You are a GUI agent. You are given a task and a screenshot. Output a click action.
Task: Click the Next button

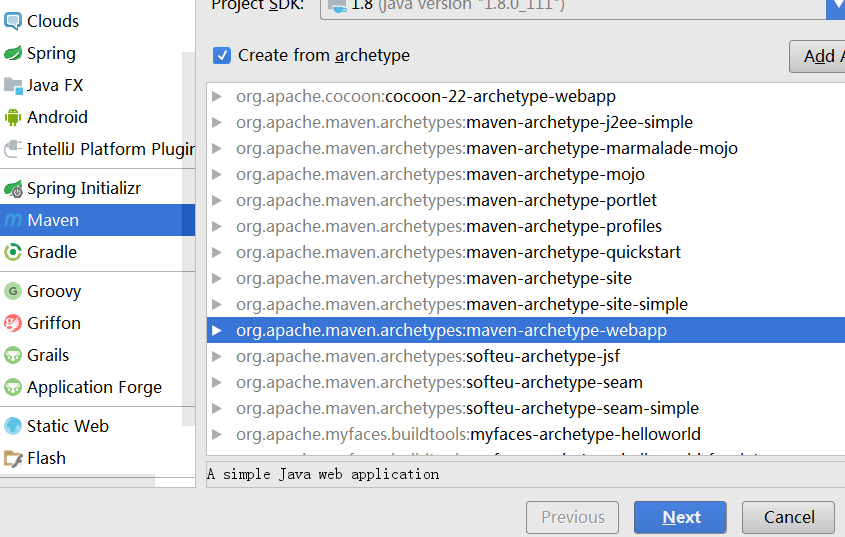point(680,518)
